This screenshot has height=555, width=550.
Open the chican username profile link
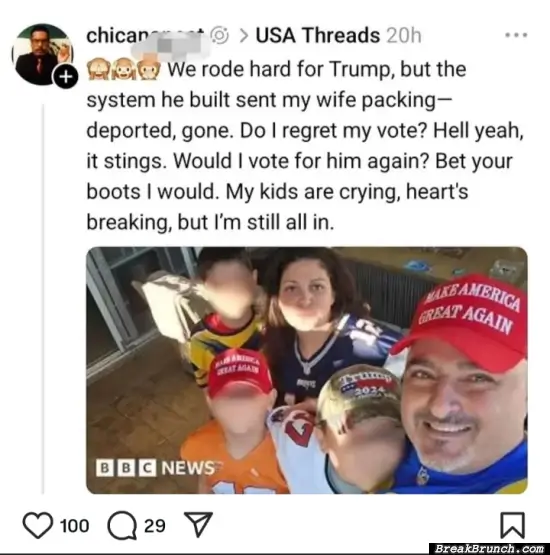pos(145,36)
